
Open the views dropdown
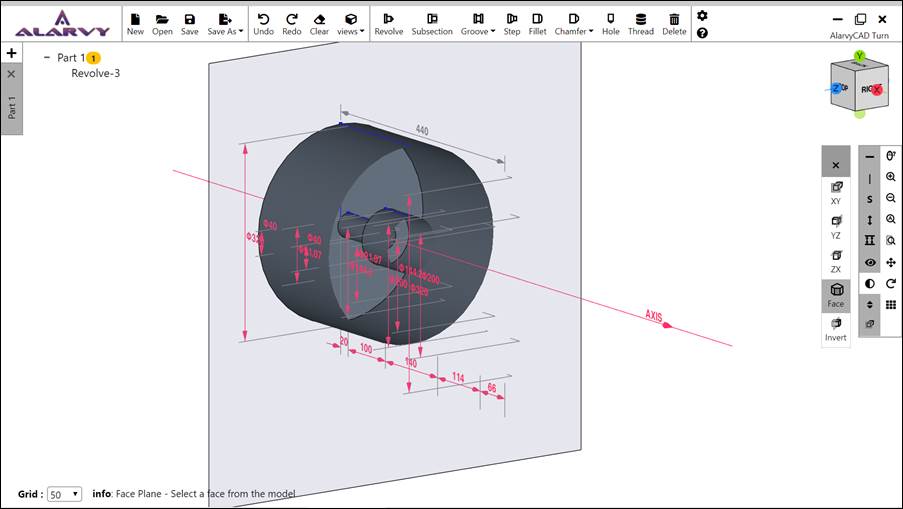coord(351,24)
